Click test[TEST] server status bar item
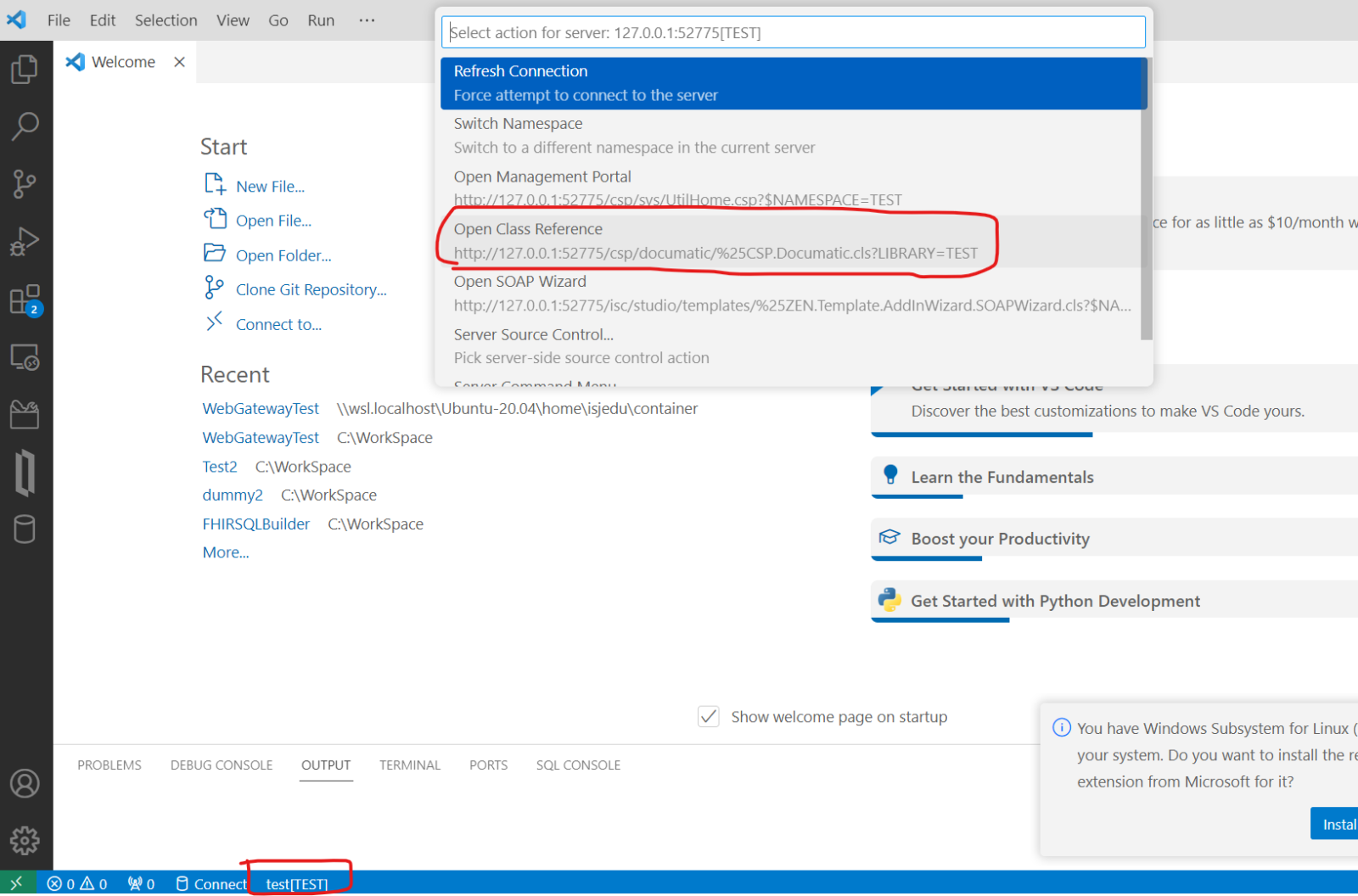This screenshot has width=1358, height=896. [297, 884]
